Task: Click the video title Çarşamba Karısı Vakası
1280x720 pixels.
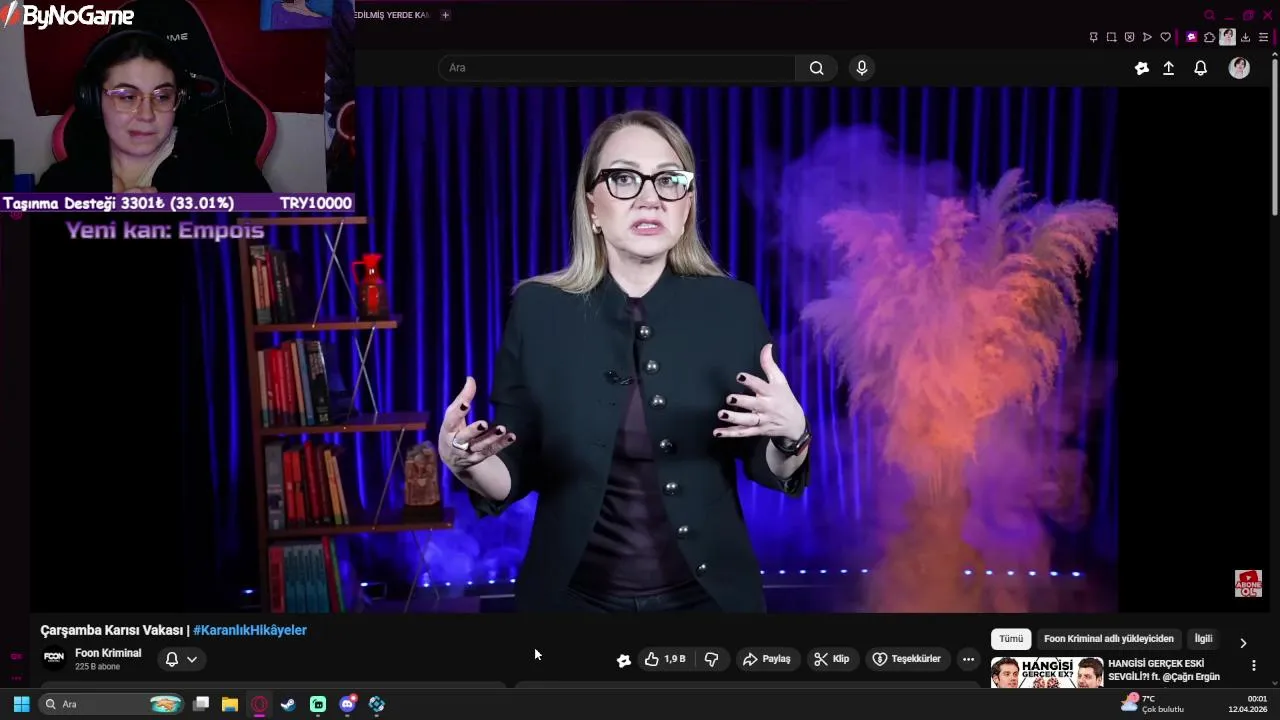Action: click(x=111, y=630)
